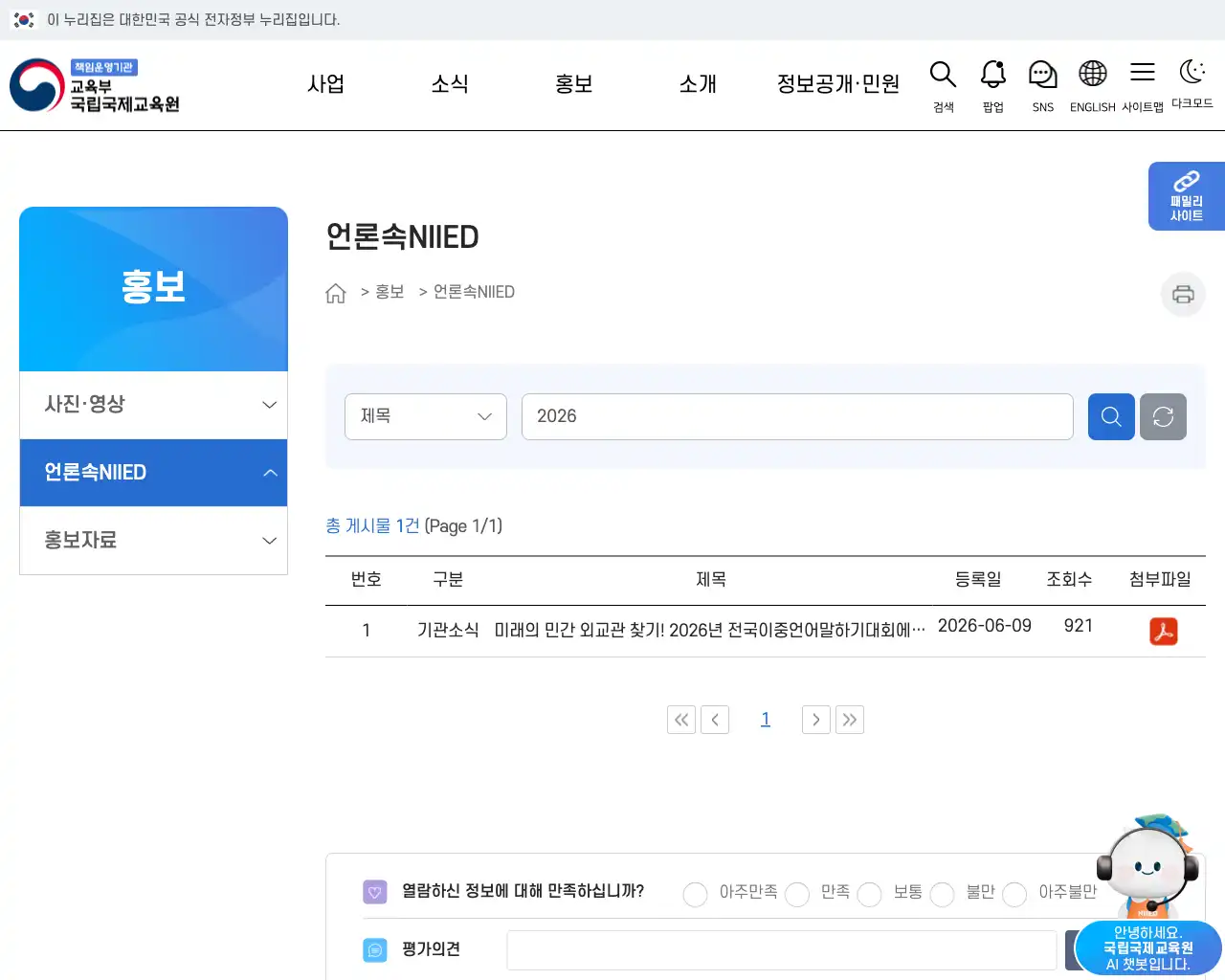This screenshot has width=1225, height=980.
Task: Click the 번호 column header
Action: click(367, 580)
